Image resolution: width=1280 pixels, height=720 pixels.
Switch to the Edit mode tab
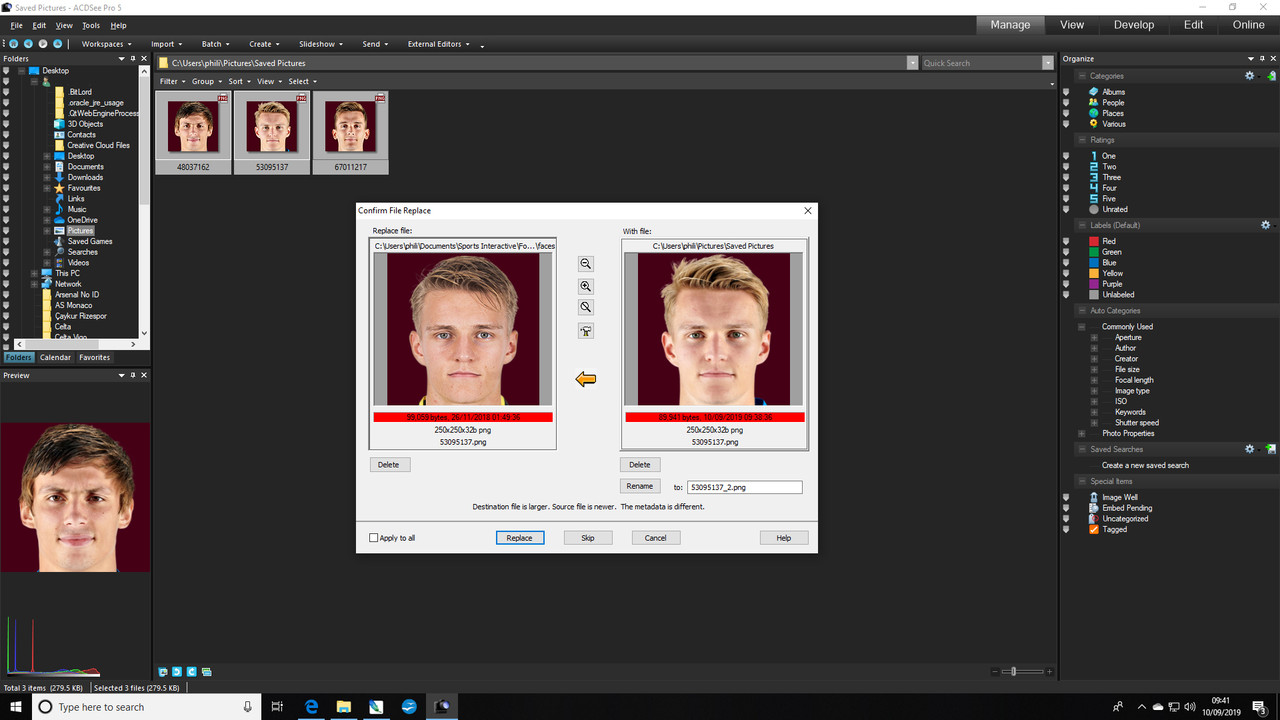(x=1193, y=25)
